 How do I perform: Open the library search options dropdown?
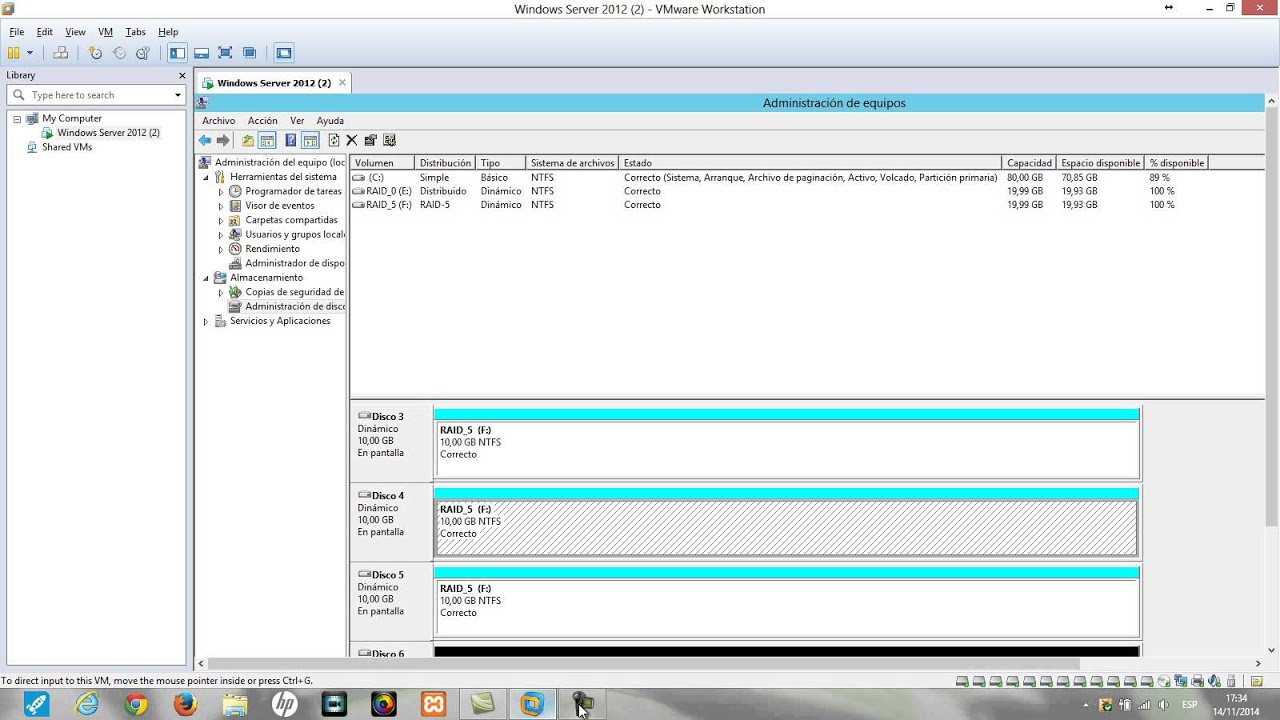[x=178, y=95]
